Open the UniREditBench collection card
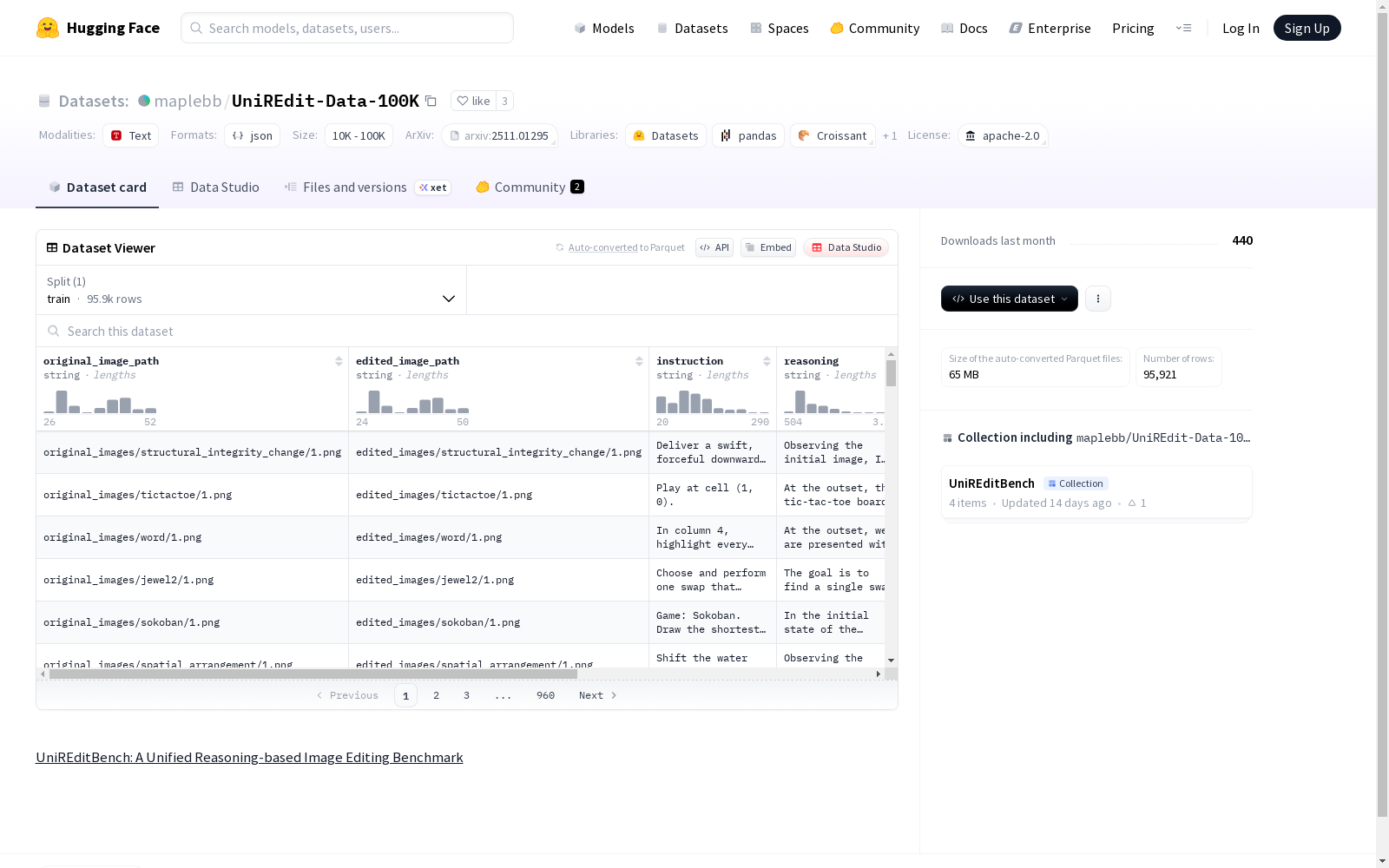Screen dimensions: 1389x868 (x=1096, y=493)
